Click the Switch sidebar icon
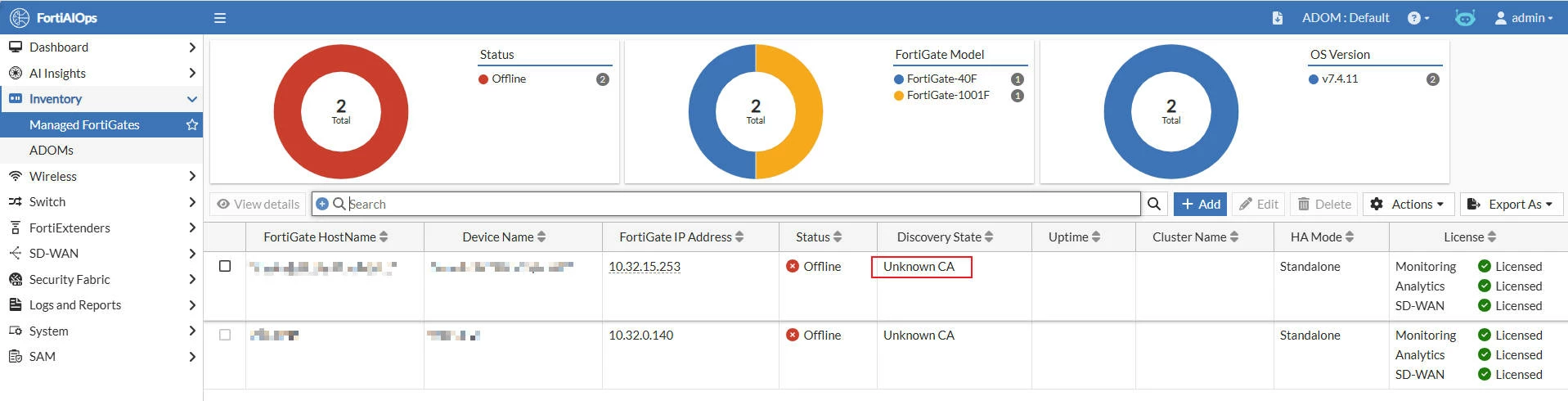 [x=15, y=202]
